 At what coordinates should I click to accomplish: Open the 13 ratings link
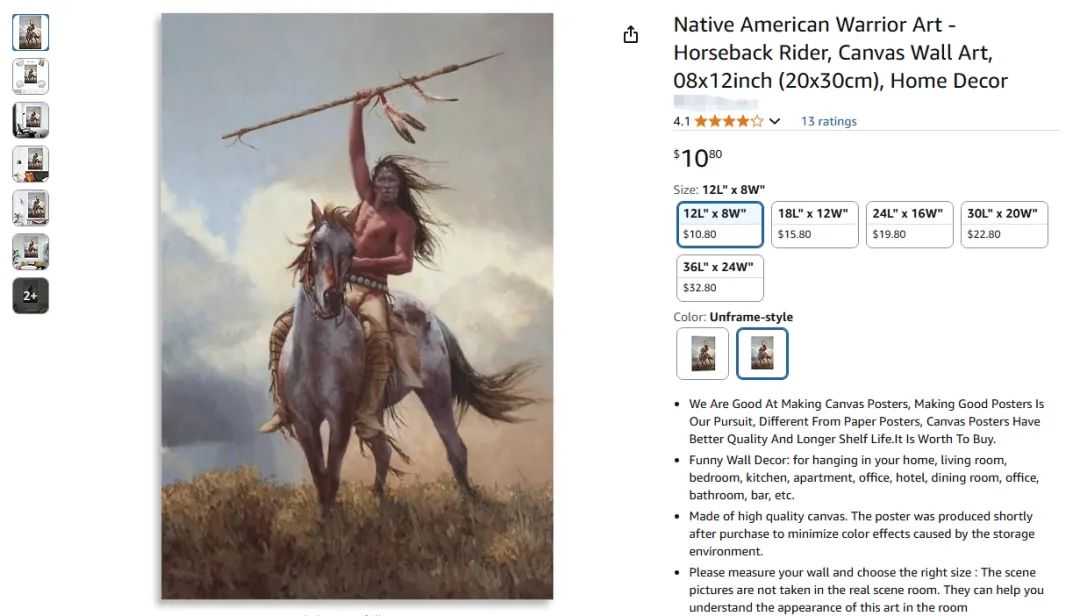829,121
